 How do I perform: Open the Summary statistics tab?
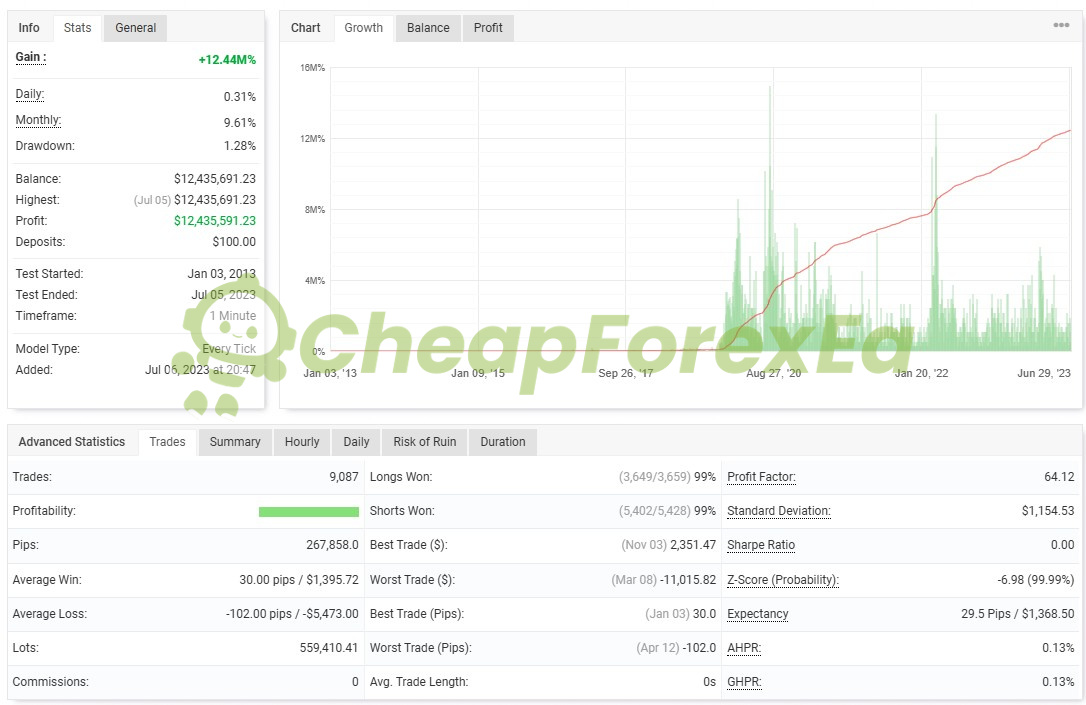(x=235, y=442)
